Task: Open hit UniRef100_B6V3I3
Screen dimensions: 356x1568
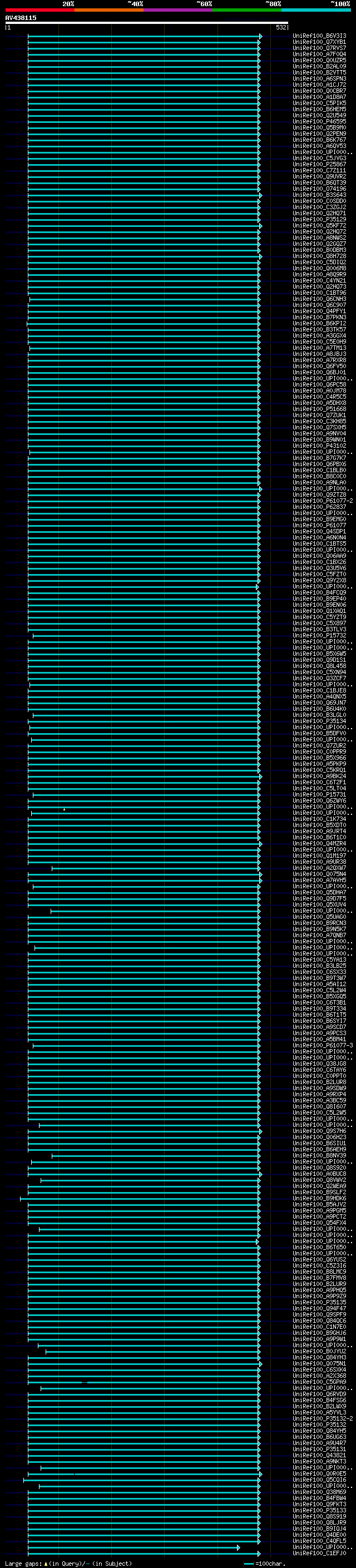Action: pos(319,36)
